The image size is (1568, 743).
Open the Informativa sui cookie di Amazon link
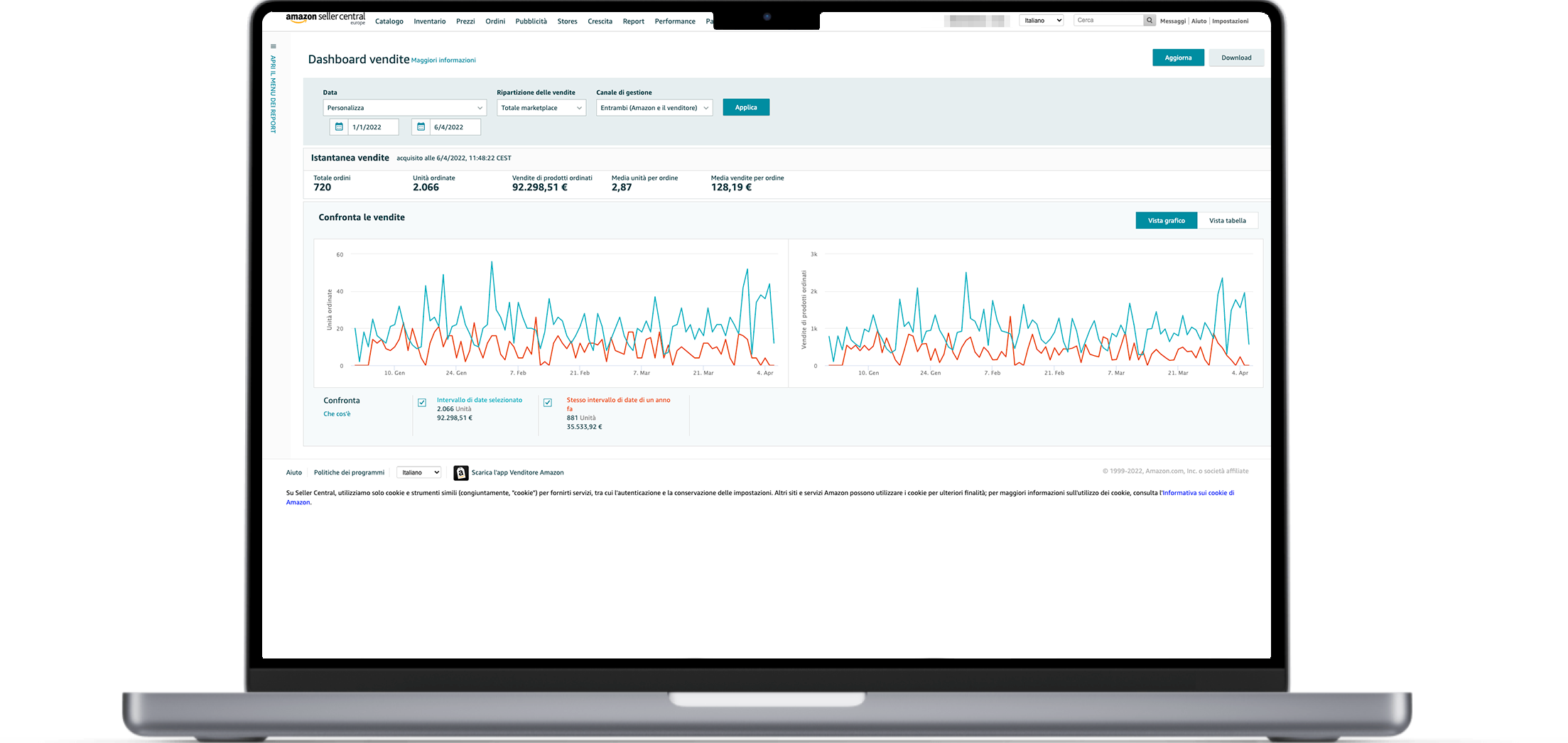click(x=1199, y=493)
